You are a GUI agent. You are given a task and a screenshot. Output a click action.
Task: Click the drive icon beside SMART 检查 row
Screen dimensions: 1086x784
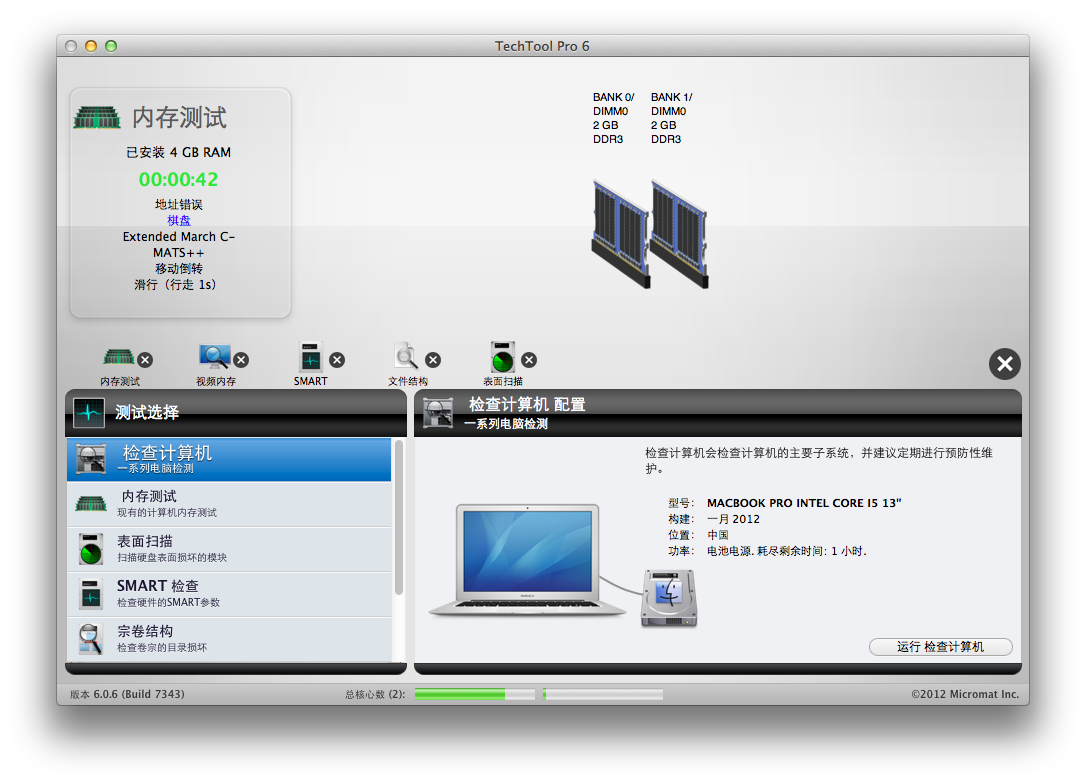tap(91, 594)
